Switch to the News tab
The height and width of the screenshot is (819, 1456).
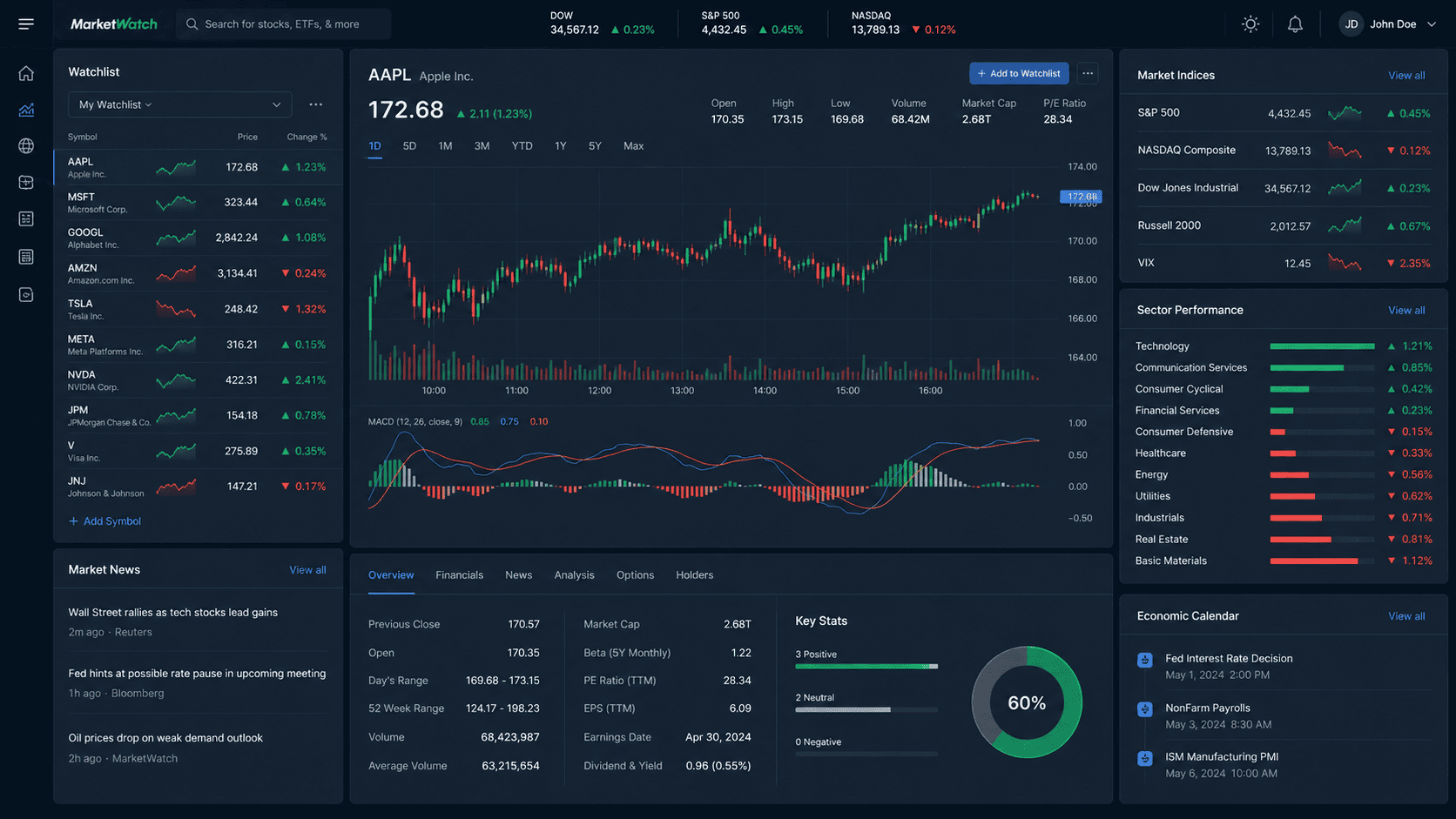tap(518, 575)
